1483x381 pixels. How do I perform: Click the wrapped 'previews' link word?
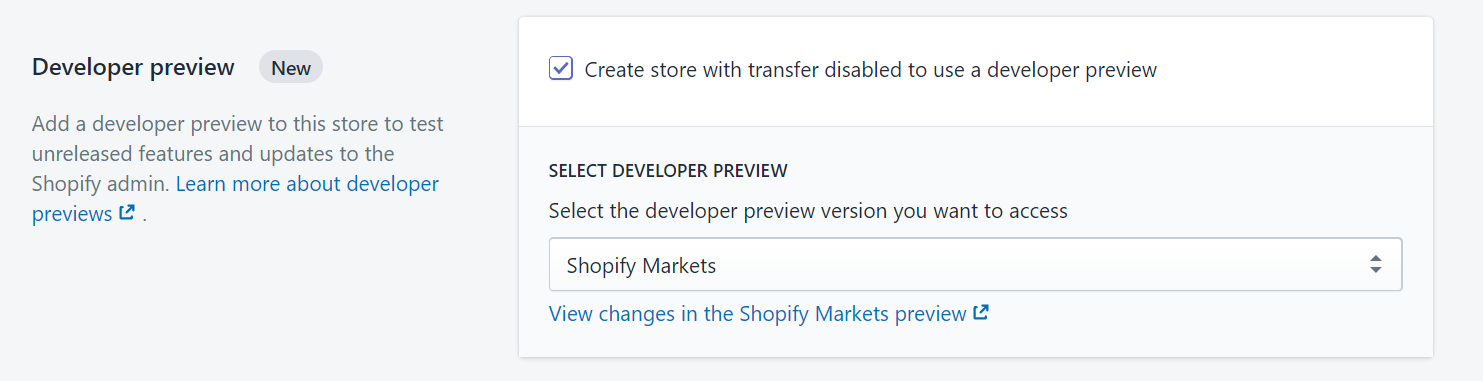click(x=72, y=214)
